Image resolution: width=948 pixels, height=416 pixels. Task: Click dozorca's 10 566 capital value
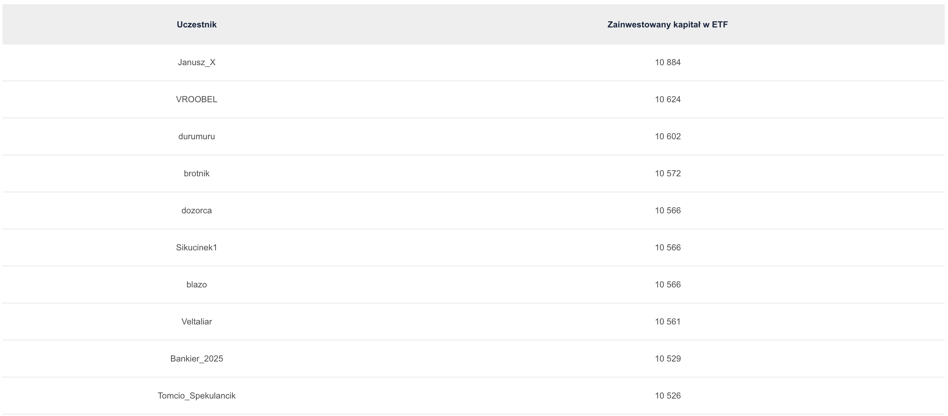667,210
